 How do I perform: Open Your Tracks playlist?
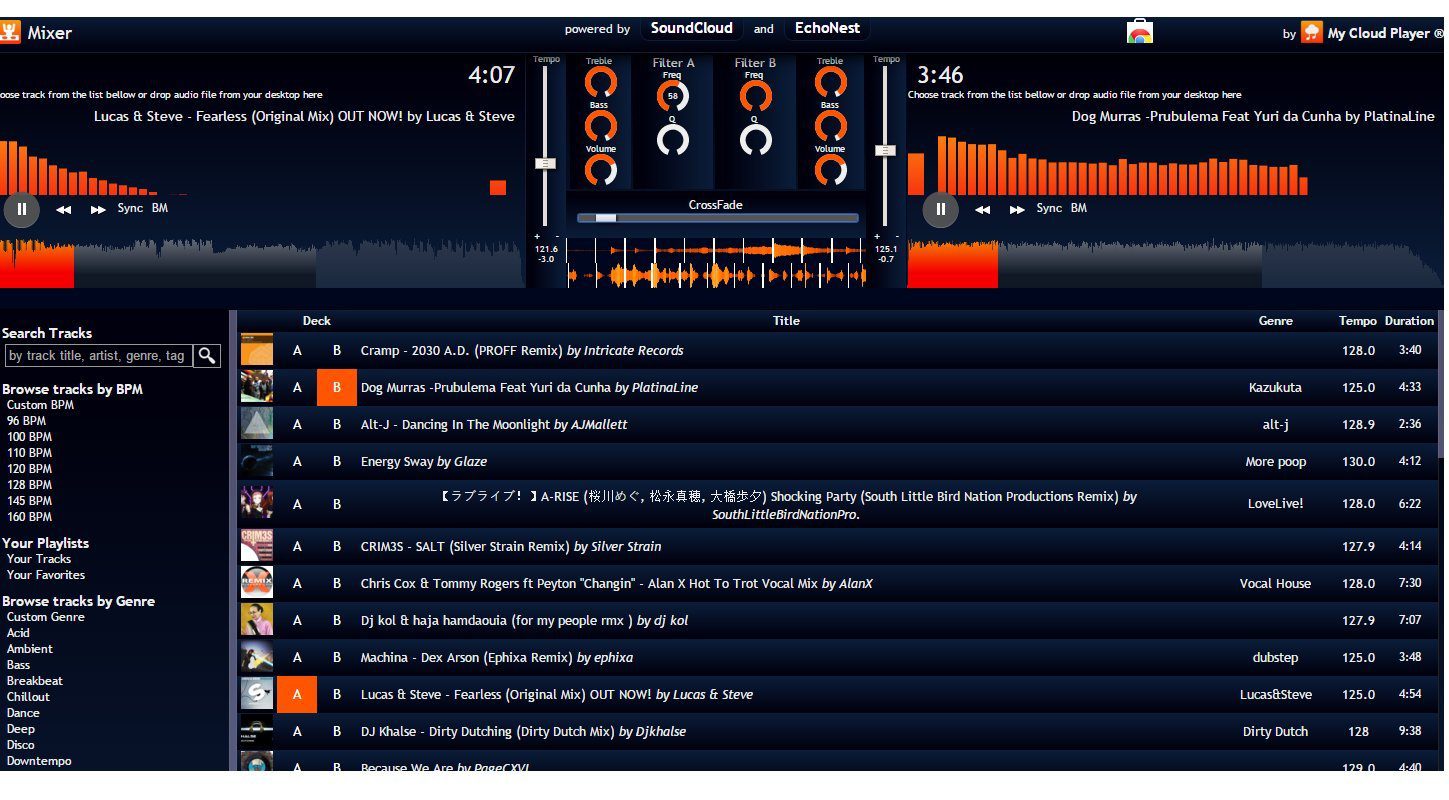point(39,559)
